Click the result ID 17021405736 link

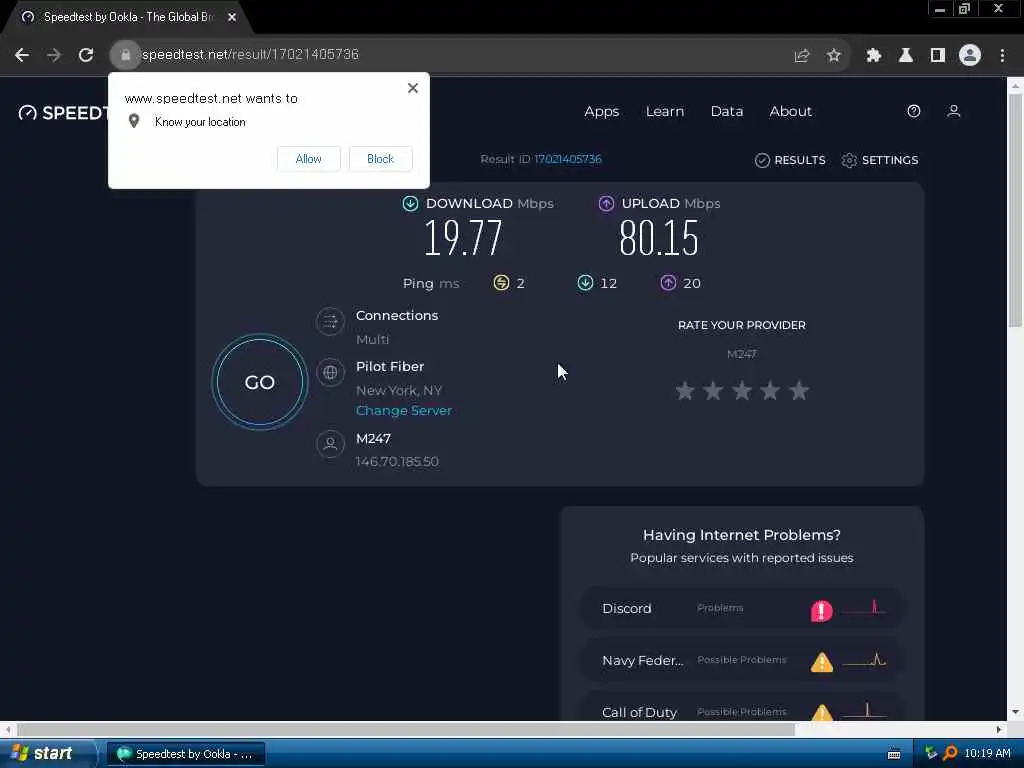(x=568, y=159)
